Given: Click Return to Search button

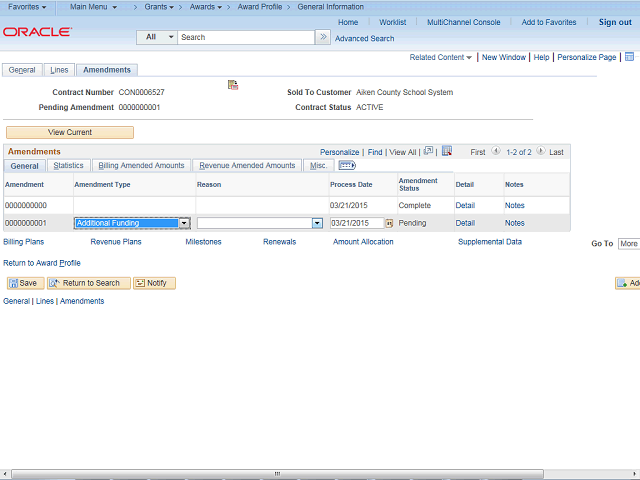Looking at the screenshot, I should 89,283.
